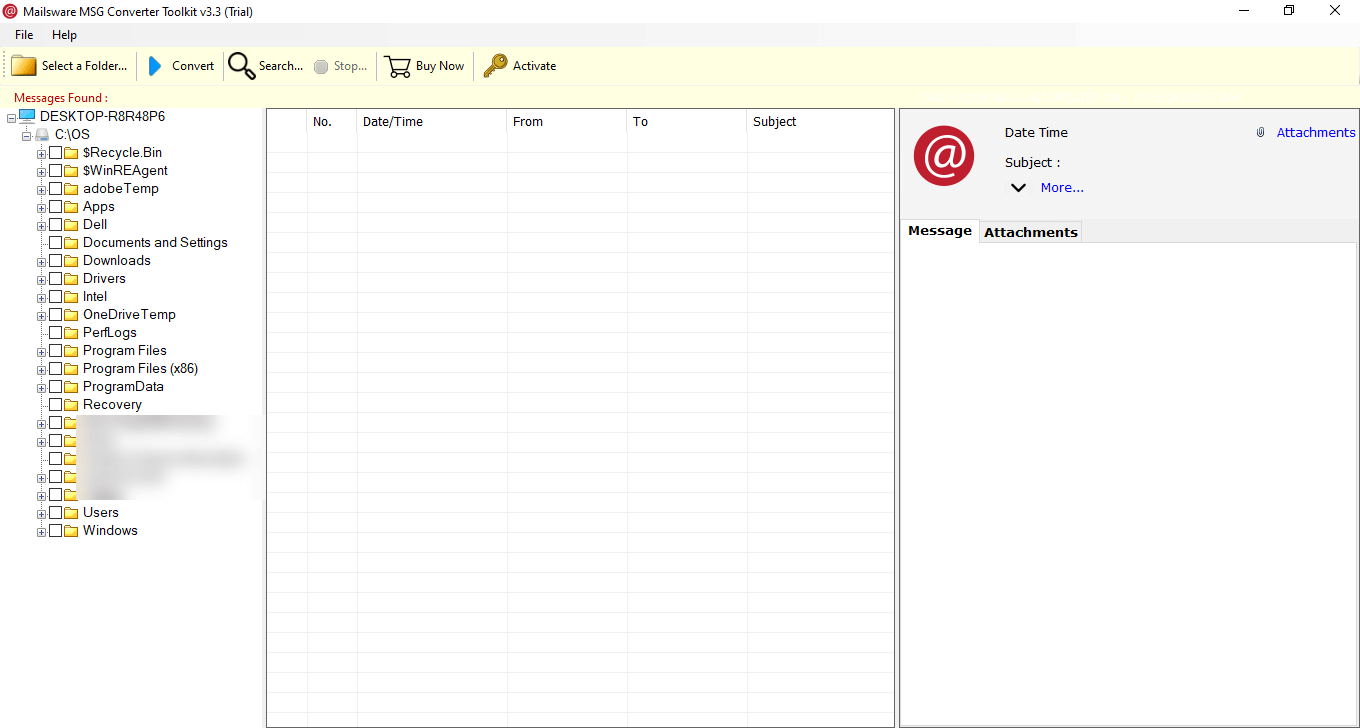Screen dimensions: 1360x728
Task: Click the paperclip attachment icon
Action: coord(1261,132)
